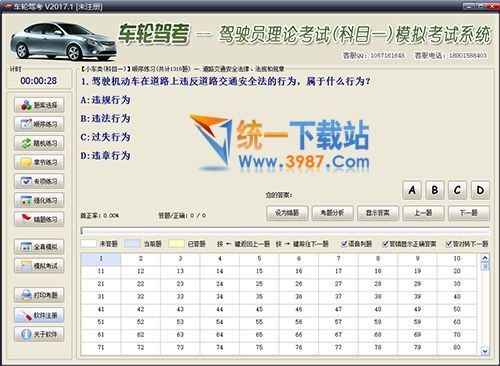Start 顺序练习 sequential practice mode

[39, 124]
